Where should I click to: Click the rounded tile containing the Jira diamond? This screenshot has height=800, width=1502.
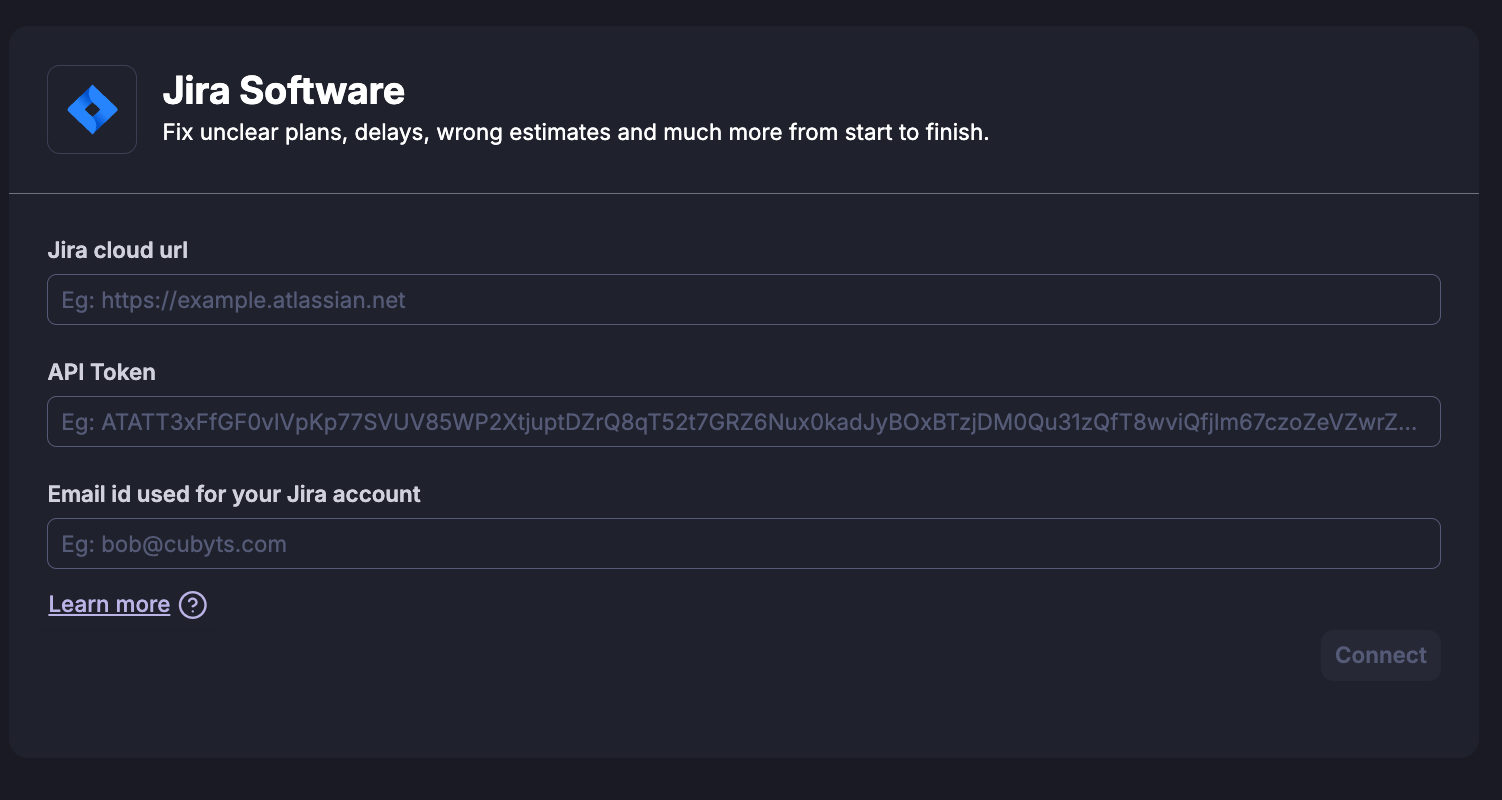click(x=92, y=110)
